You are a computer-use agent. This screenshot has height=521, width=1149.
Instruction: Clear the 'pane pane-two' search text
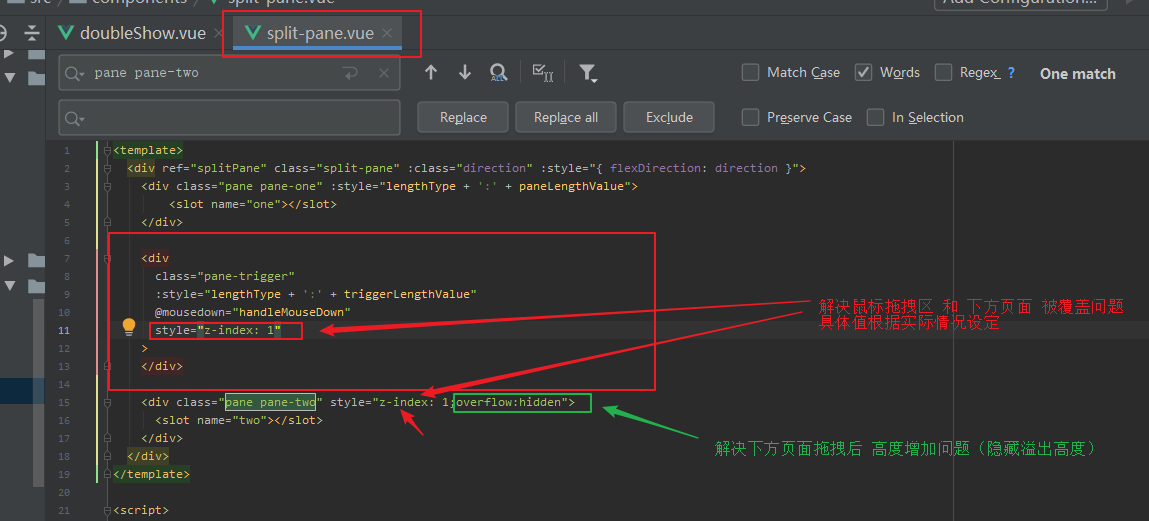click(x=383, y=73)
